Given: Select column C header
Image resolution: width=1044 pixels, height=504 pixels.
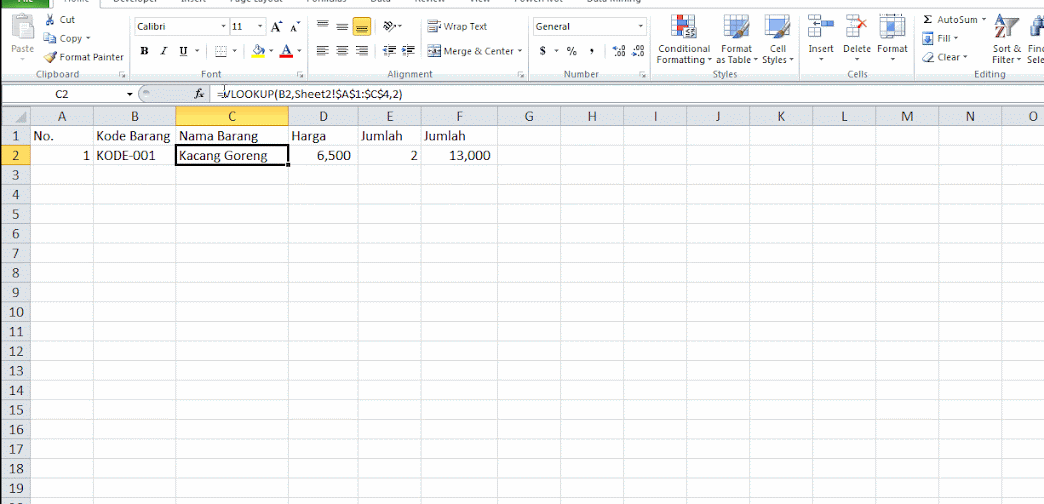Looking at the screenshot, I should pyautogui.click(x=232, y=117).
